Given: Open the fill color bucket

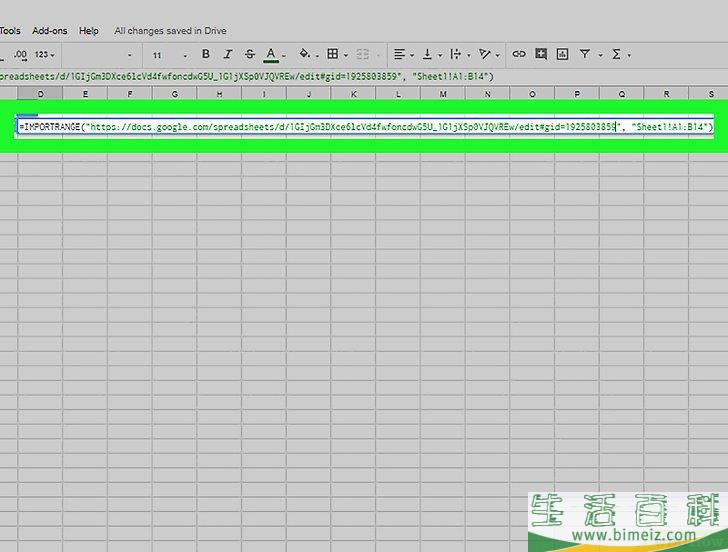Looking at the screenshot, I should (304, 54).
